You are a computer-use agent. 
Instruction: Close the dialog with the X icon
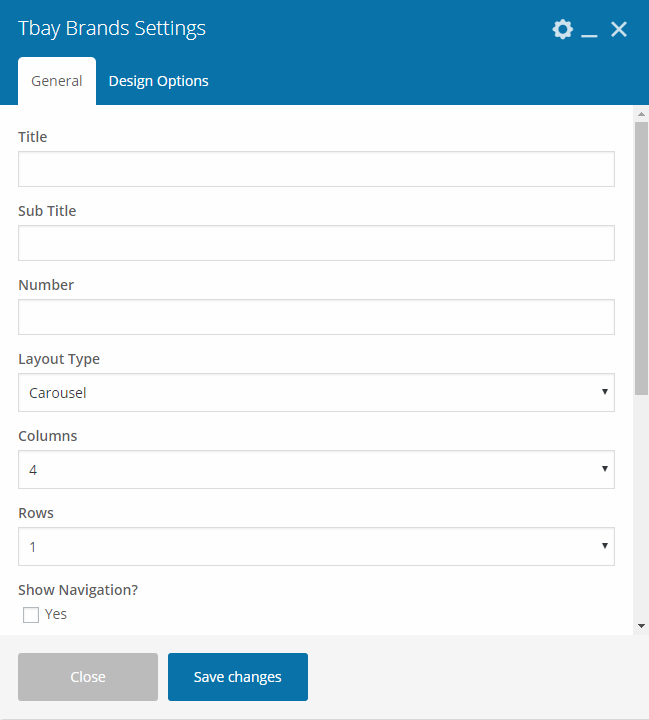click(619, 29)
